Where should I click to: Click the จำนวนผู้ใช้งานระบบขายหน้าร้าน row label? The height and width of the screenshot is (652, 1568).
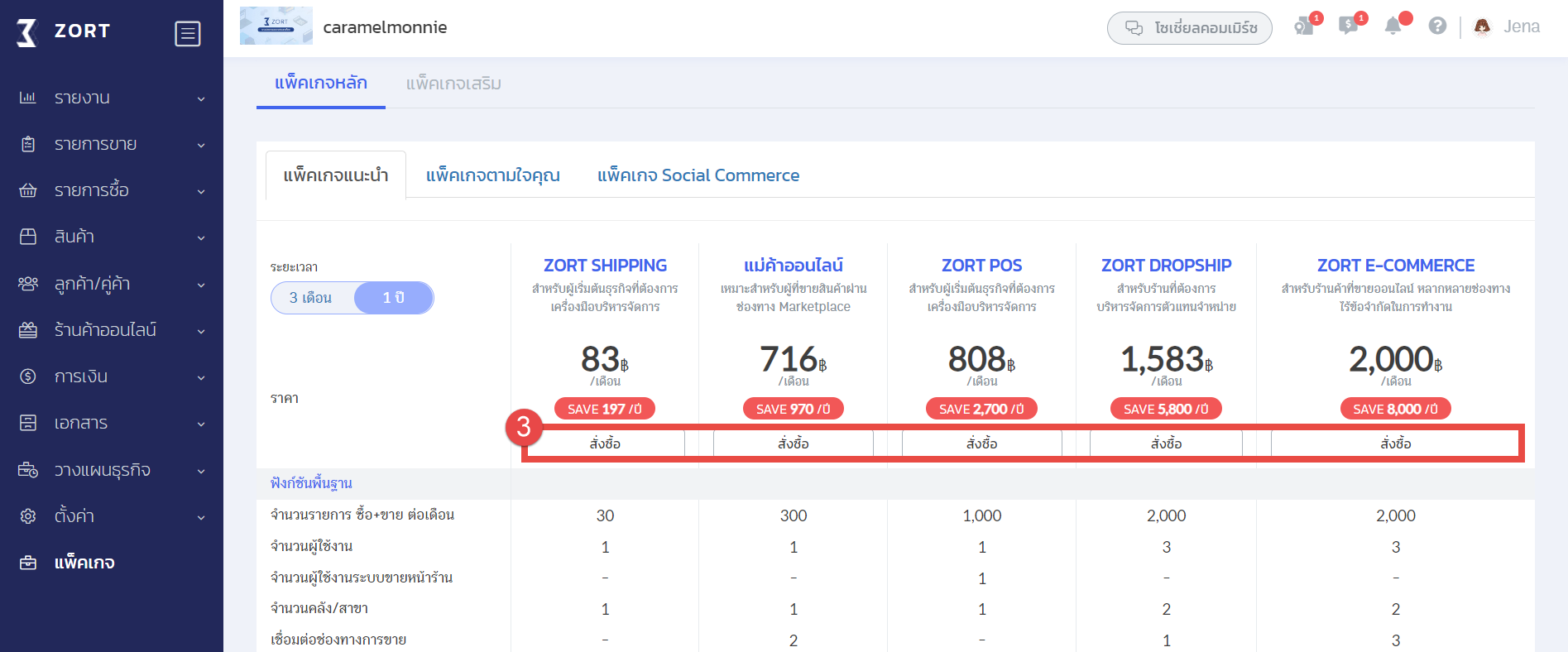362,578
